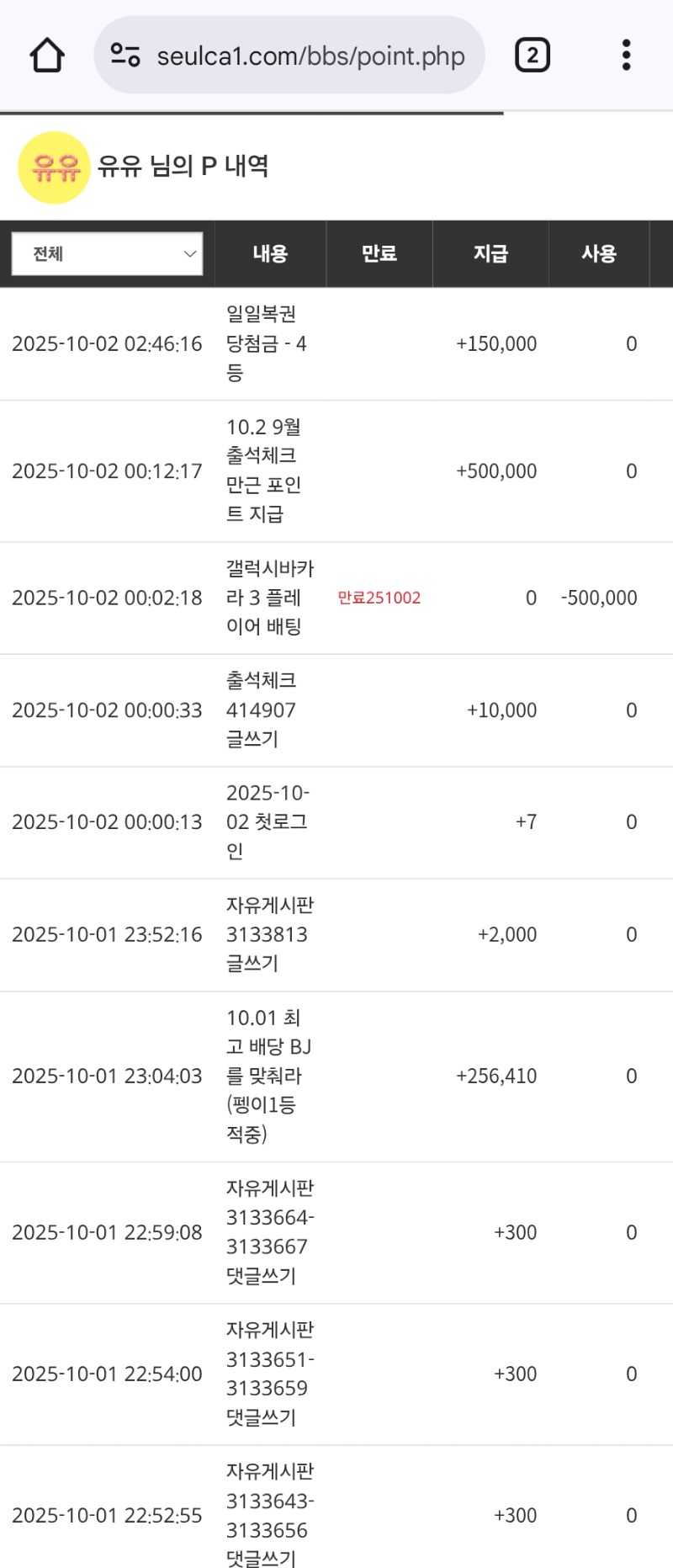Open the tab switcher showing 2 tabs

coord(532,56)
